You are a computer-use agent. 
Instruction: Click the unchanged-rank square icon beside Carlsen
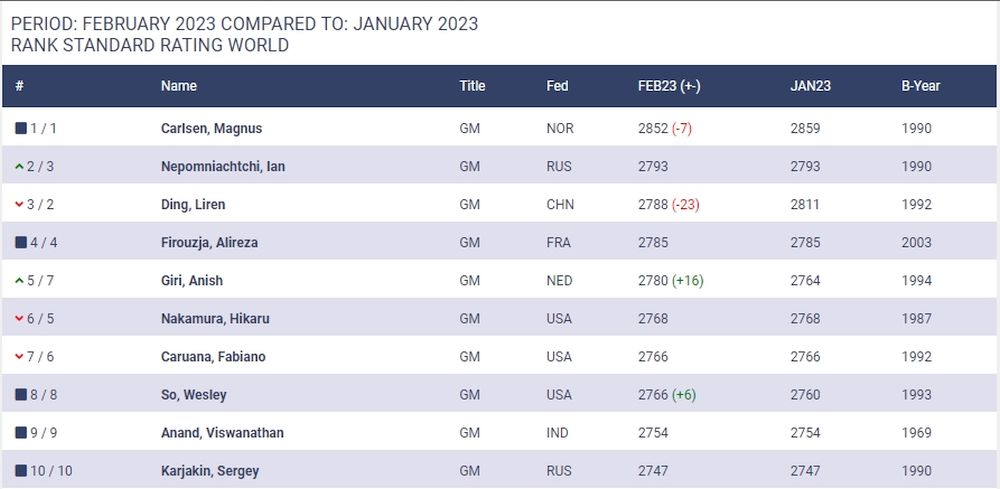point(21,129)
